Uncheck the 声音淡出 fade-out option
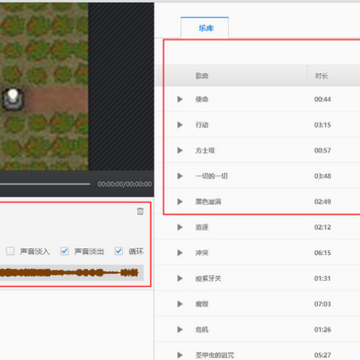Image resolution: width=360 pixels, height=360 pixels. click(x=64, y=251)
